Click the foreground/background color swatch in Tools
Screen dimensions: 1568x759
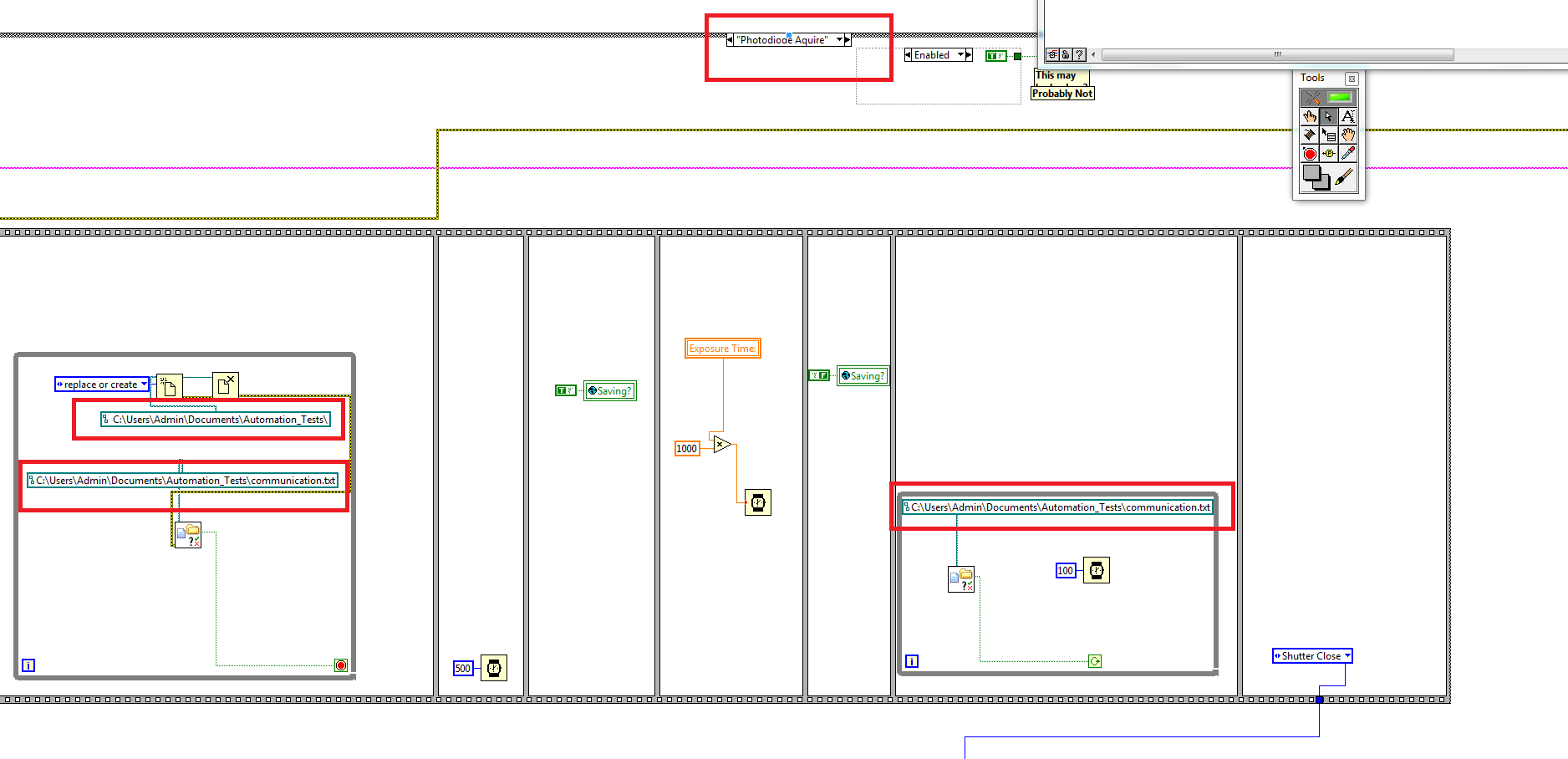[1315, 176]
